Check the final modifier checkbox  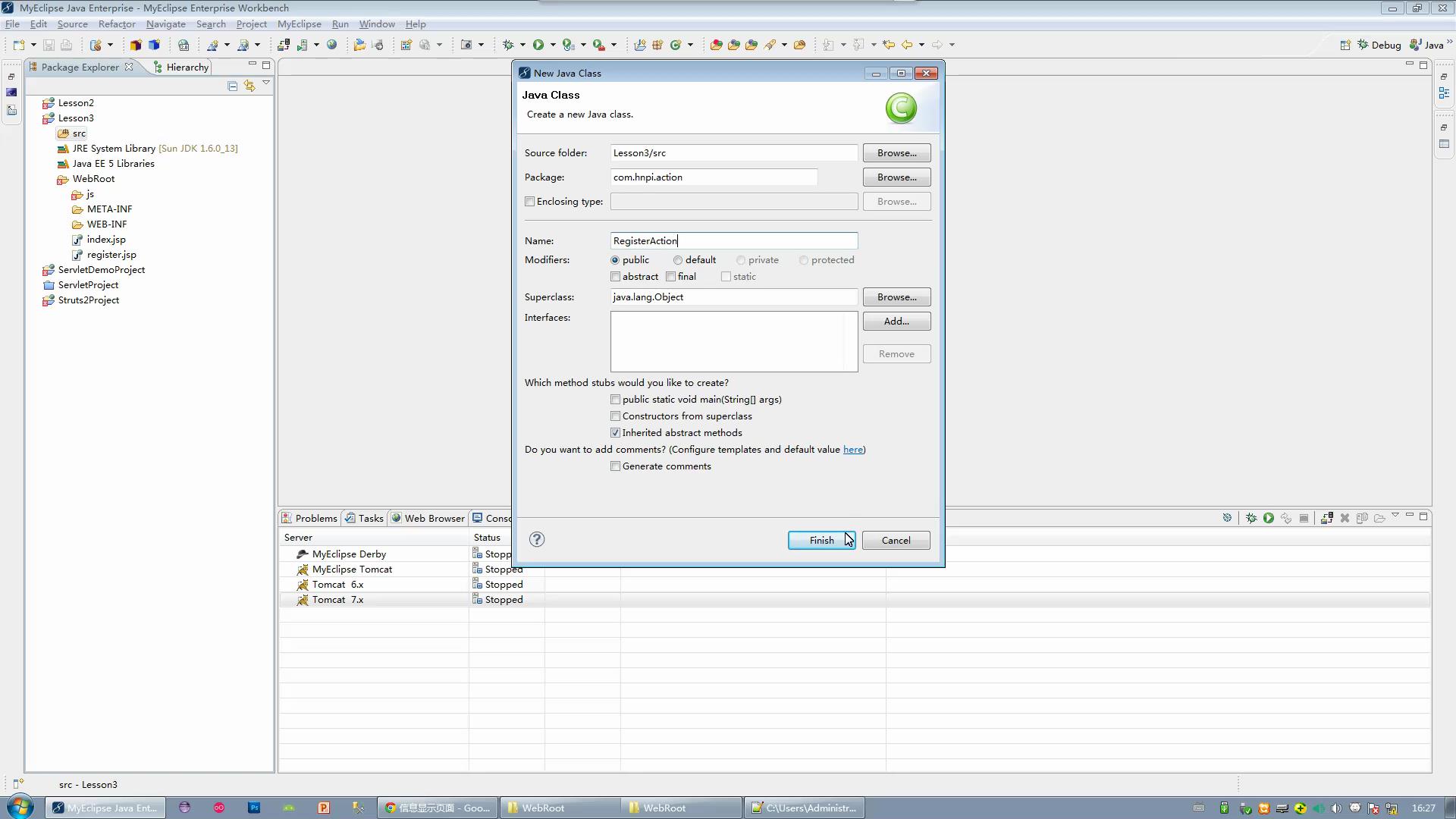point(671,277)
